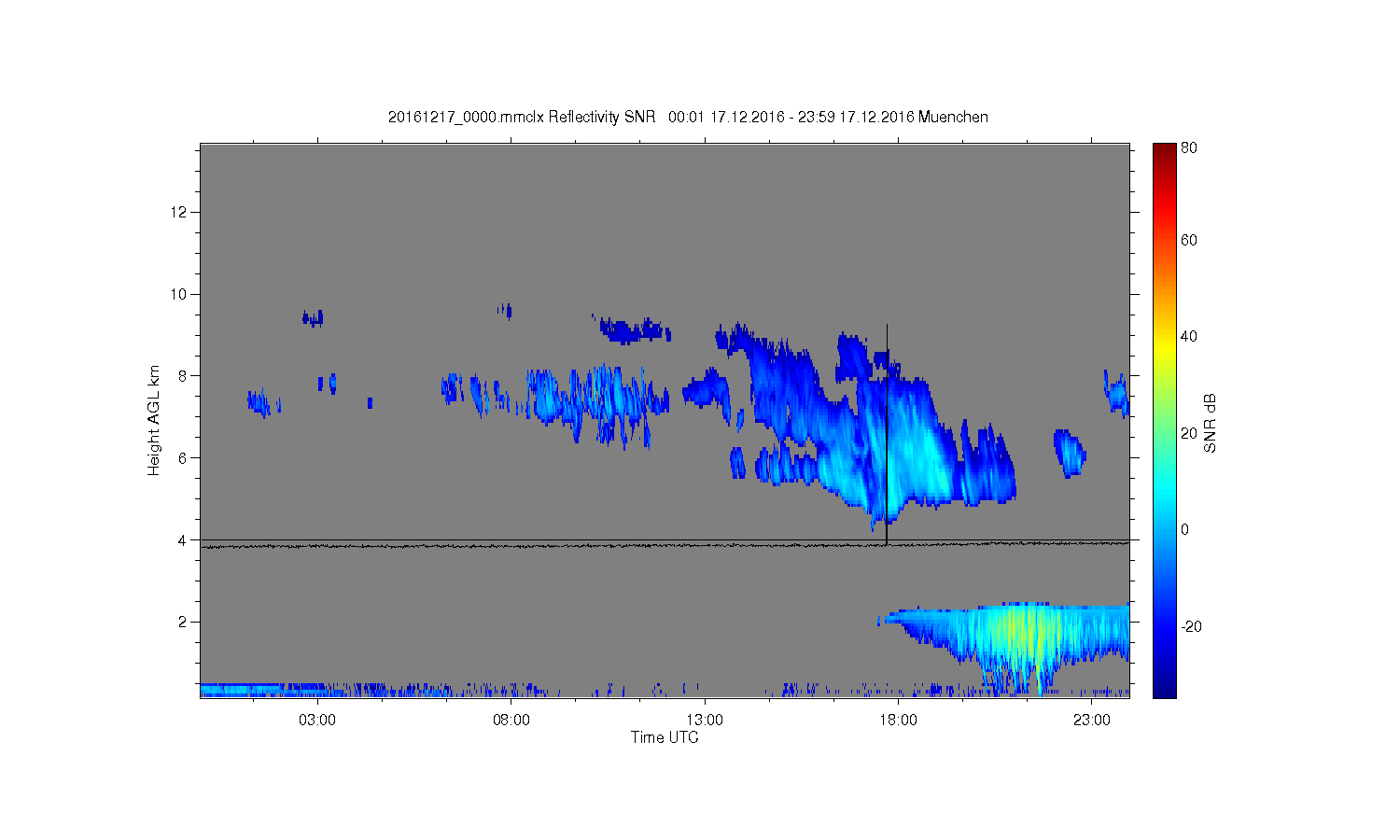Click the colorbar value -20
The image size is (1400, 840).
1191,626
